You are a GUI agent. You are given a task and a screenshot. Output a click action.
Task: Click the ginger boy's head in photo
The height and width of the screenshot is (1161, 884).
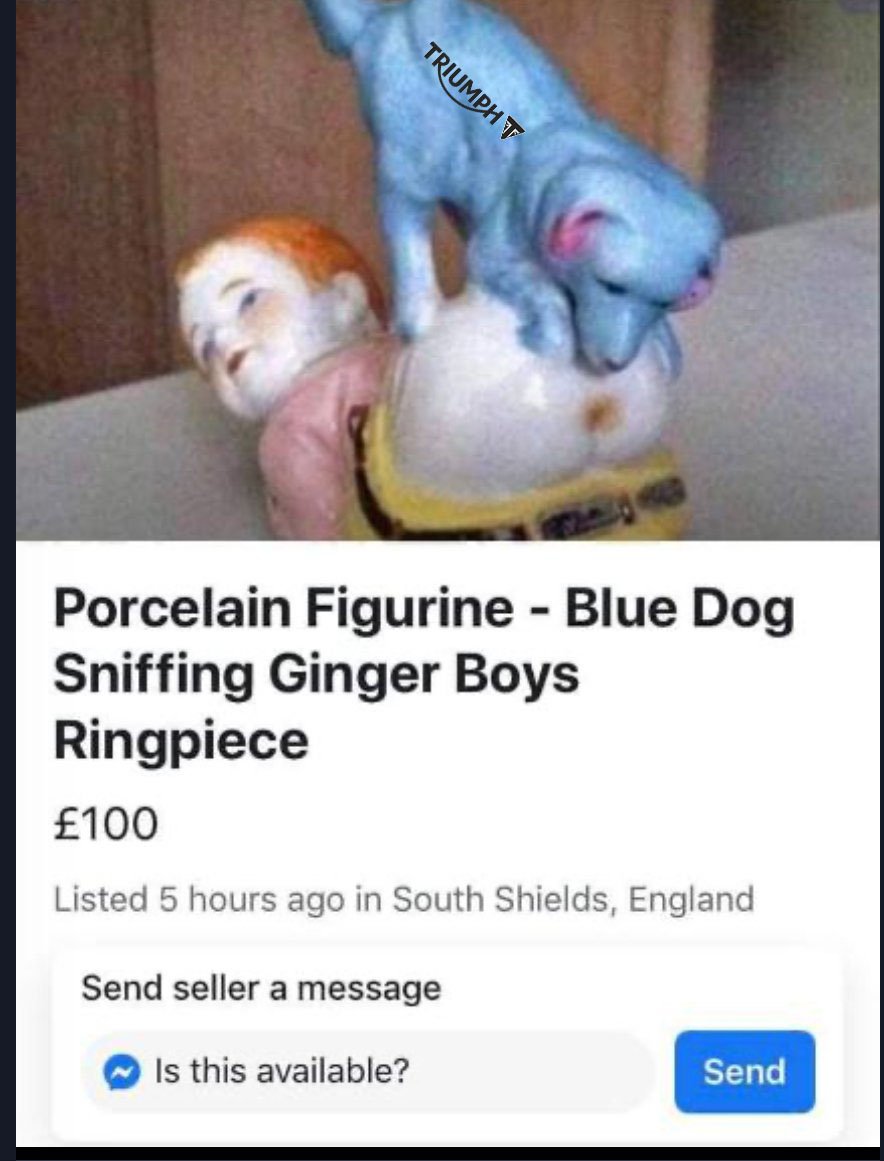pos(274,311)
